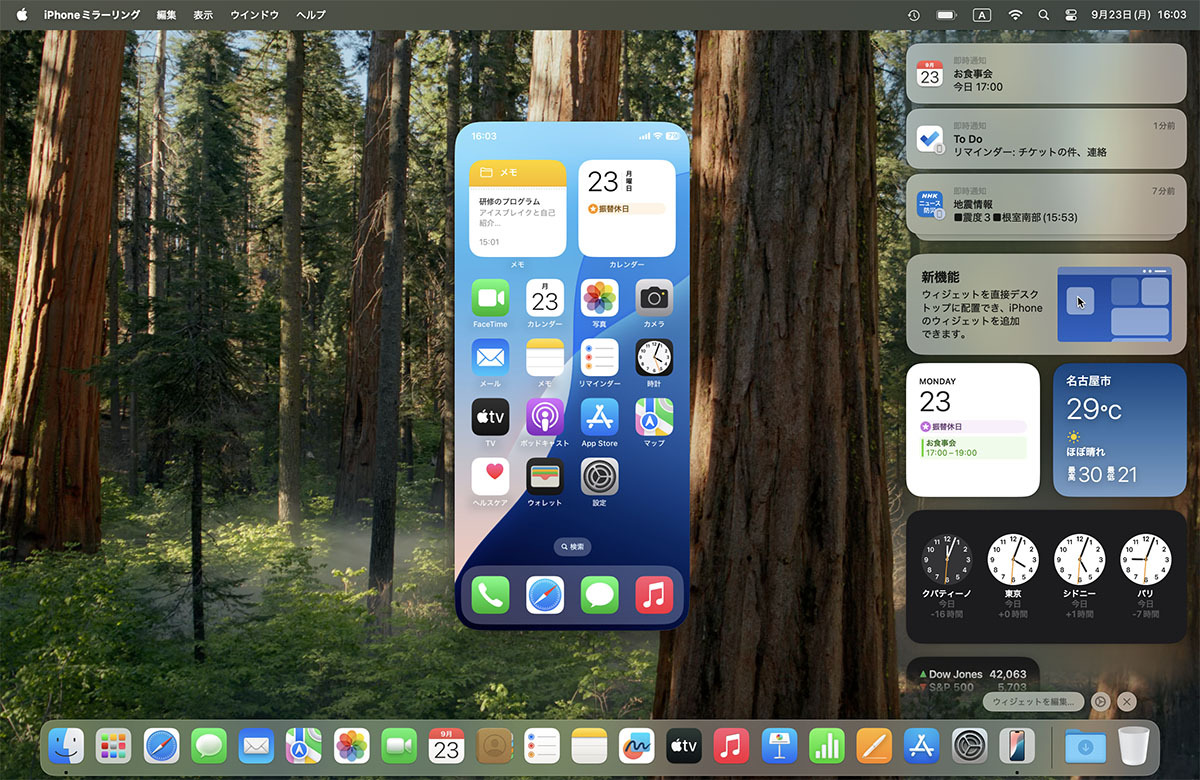The width and height of the screenshot is (1200, 780).
Task: Open System Settings from the Mac Dock
Action: (969, 746)
